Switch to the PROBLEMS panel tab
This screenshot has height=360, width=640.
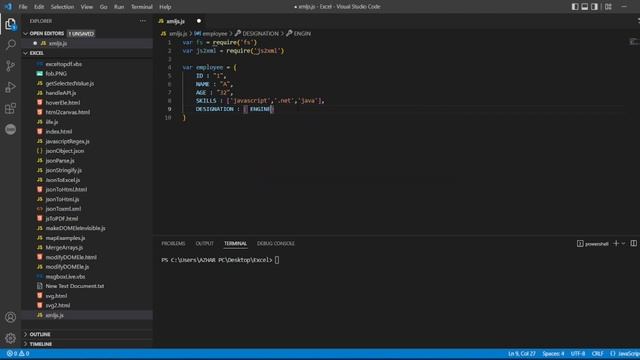(173, 244)
